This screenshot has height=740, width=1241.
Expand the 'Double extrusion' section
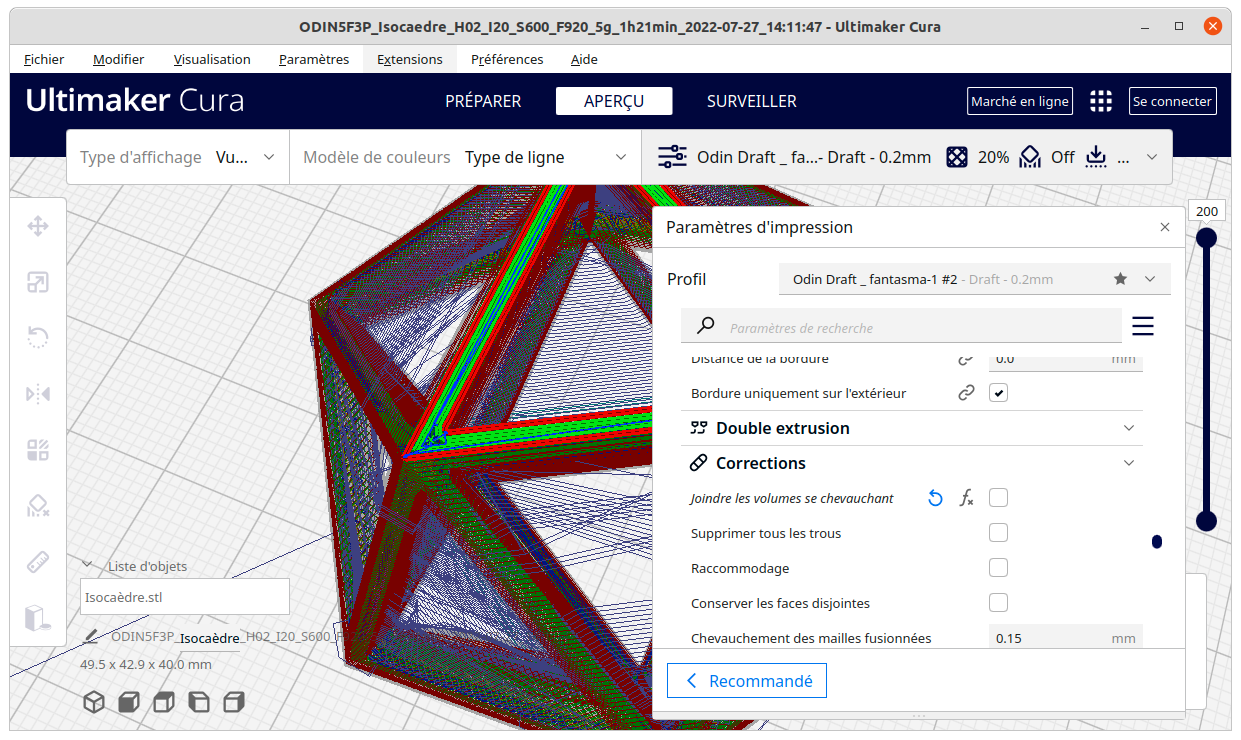[912, 428]
